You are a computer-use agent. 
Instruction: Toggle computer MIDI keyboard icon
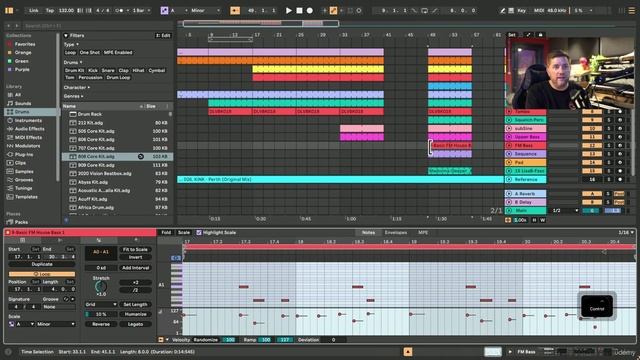click(x=511, y=11)
